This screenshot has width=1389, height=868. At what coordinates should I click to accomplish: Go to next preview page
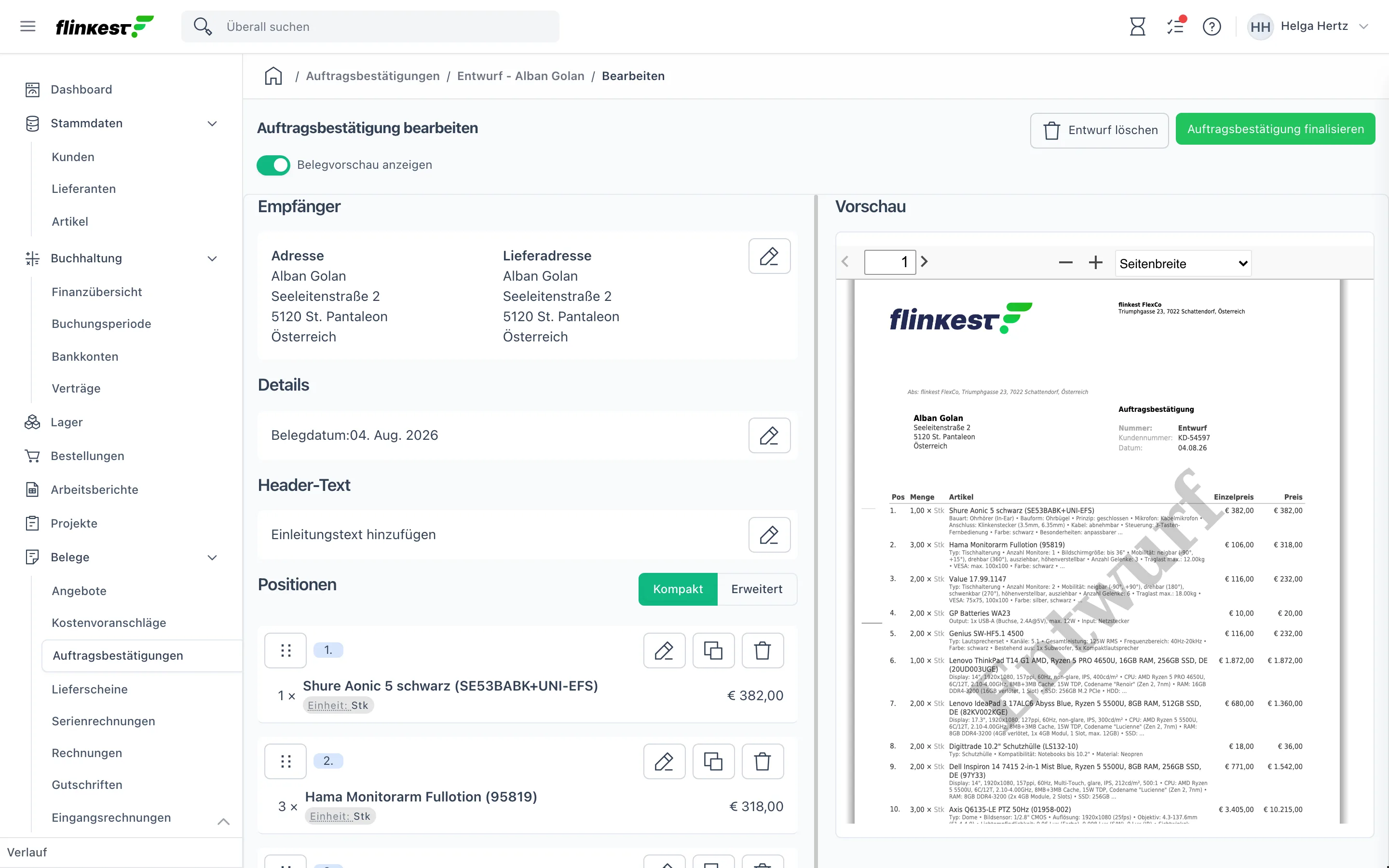pos(924,262)
